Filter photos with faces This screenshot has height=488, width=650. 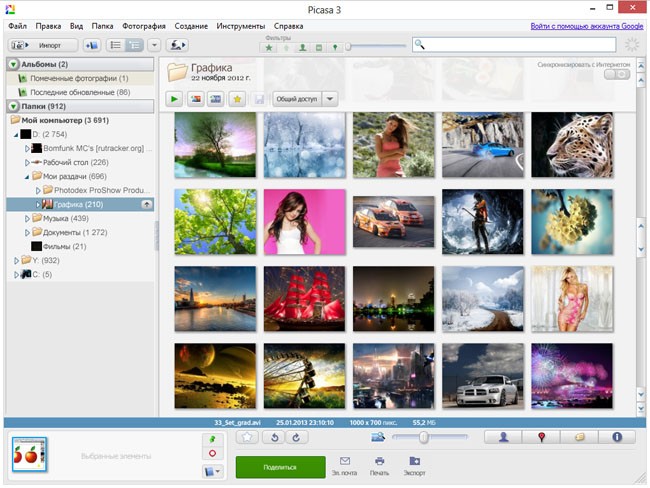303,48
